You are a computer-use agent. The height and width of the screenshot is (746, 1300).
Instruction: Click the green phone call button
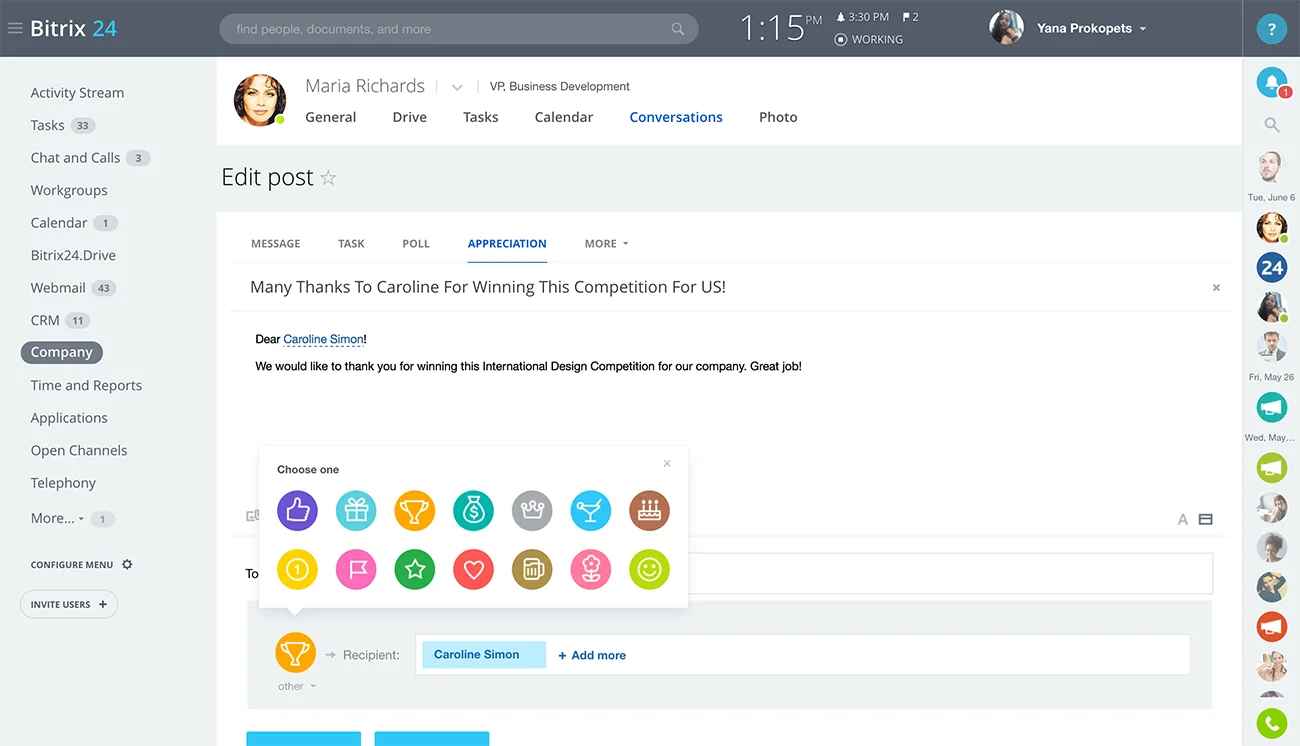point(1271,722)
